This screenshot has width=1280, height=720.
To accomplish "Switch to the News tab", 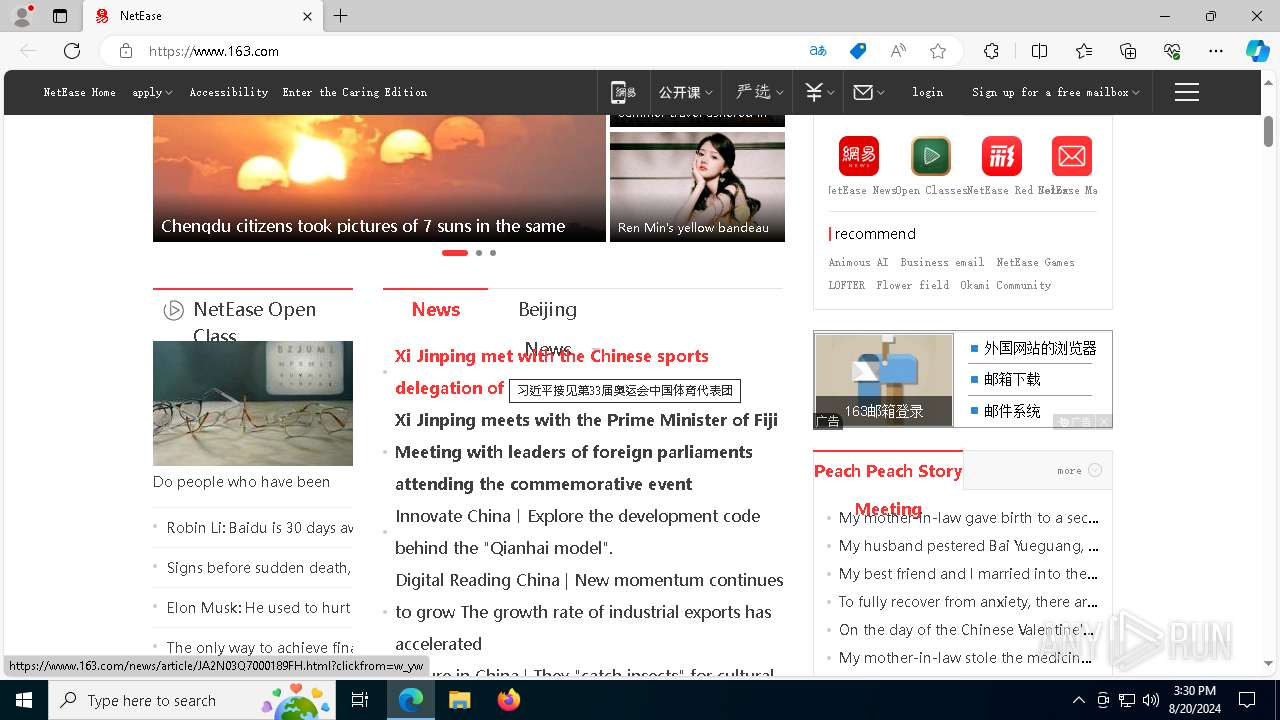I will [436, 309].
